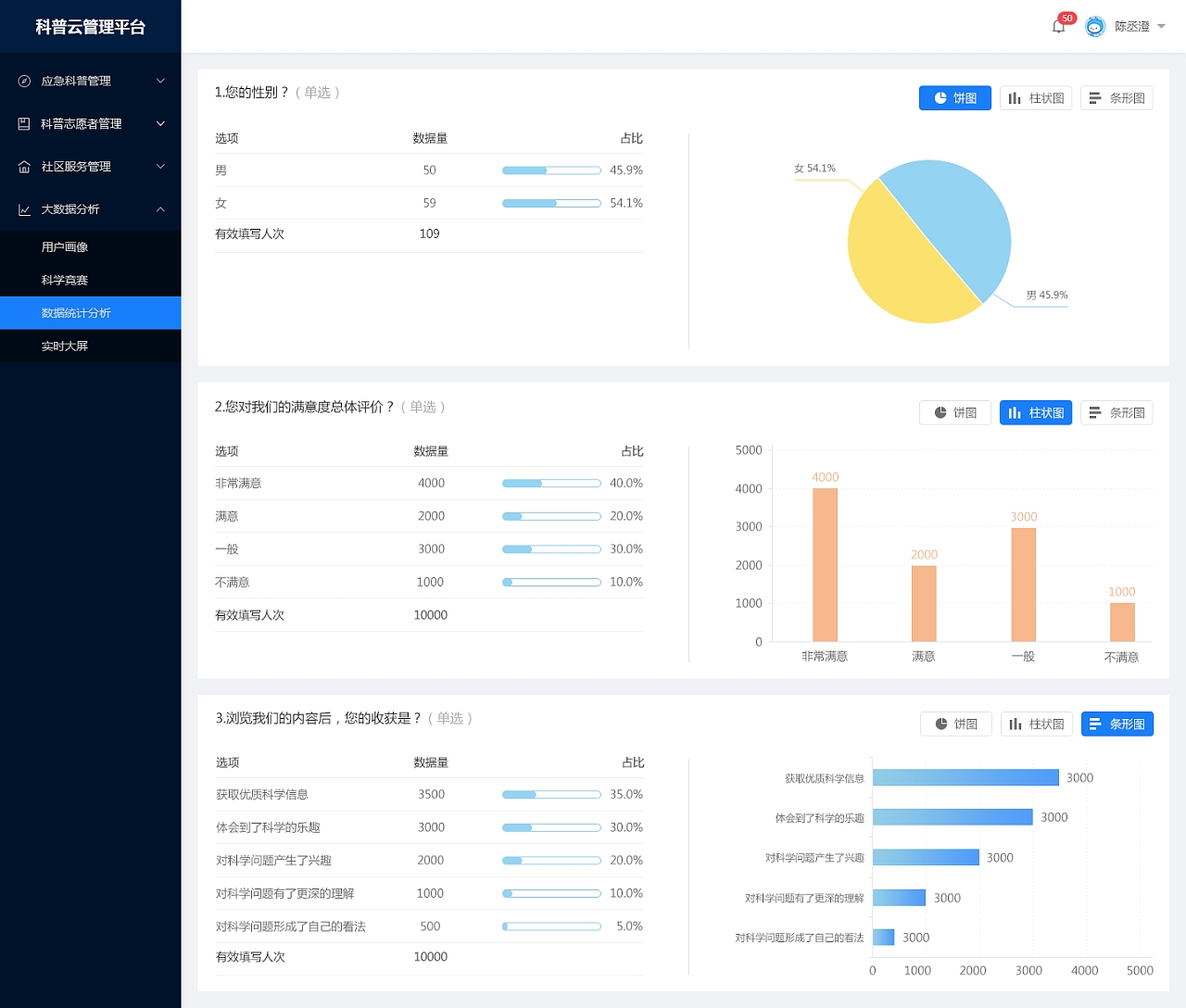Image resolution: width=1186 pixels, height=1008 pixels.
Task: Expand the 应急科普管理 chevron
Action: coord(160,81)
